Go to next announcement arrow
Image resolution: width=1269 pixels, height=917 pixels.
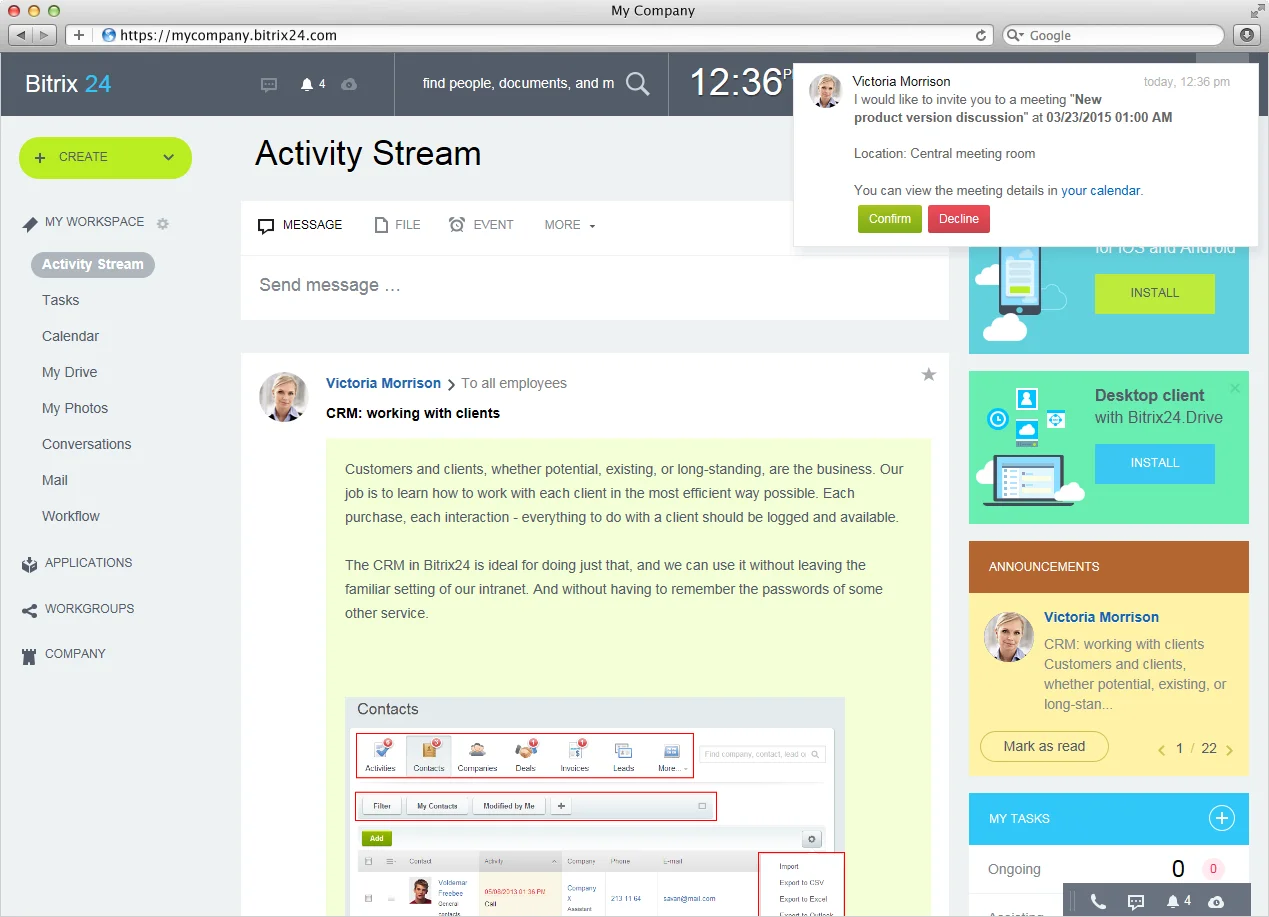click(1229, 750)
